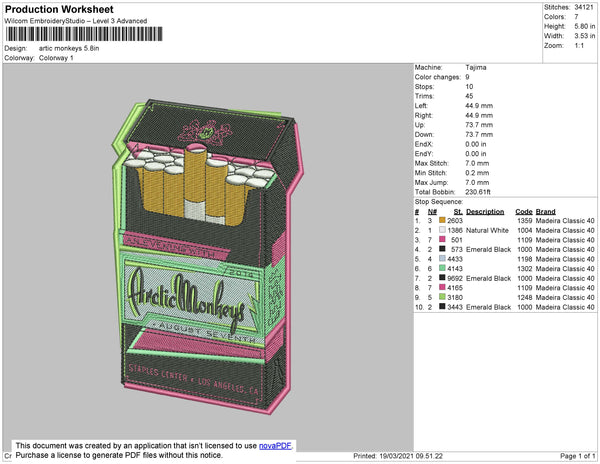The height and width of the screenshot is (464, 600).
Task: Click the Color changes value 9
Action: pyautogui.click(x=467, y=77)
